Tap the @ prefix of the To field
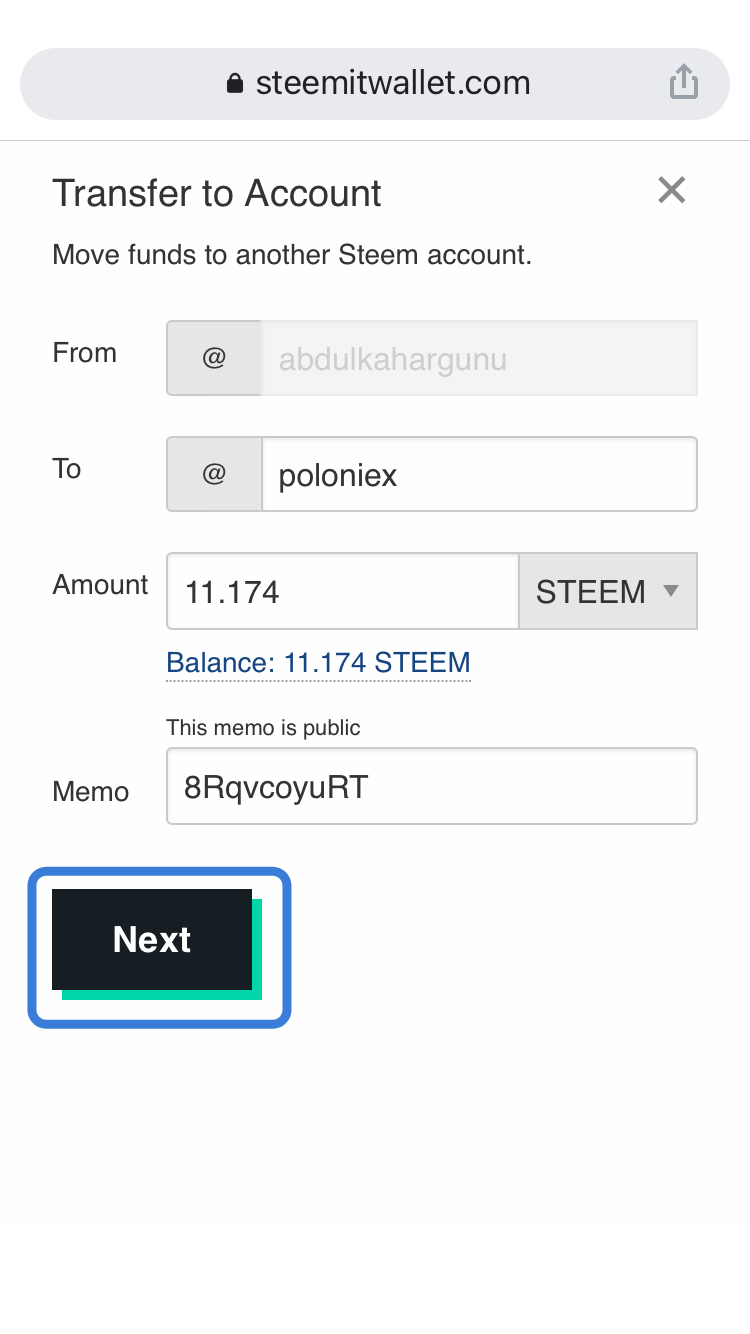Image resolution: width=750 pixels, height=1334 pixels. [x=214, y=474]
